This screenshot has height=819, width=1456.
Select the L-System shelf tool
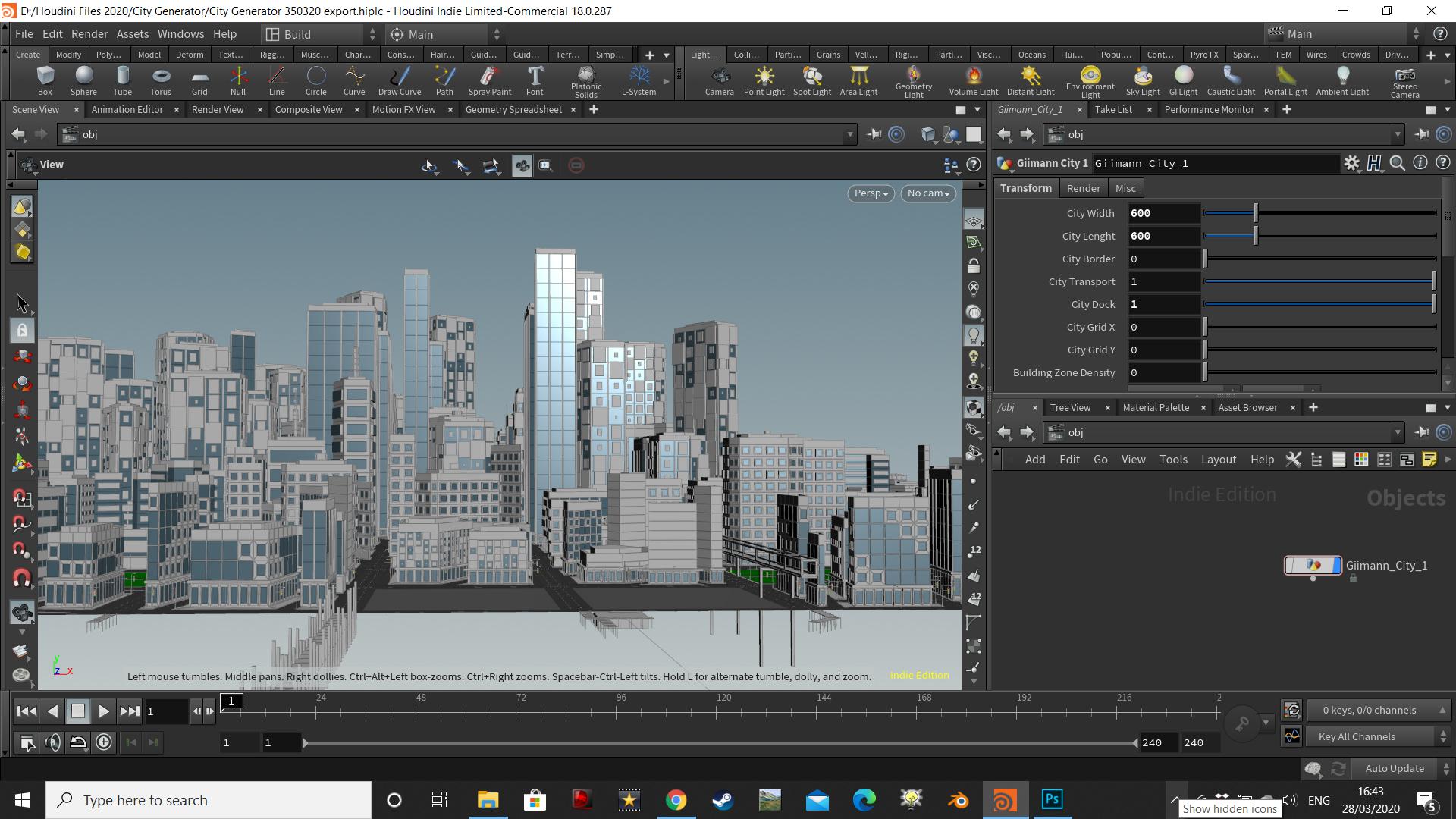(638, 80)
